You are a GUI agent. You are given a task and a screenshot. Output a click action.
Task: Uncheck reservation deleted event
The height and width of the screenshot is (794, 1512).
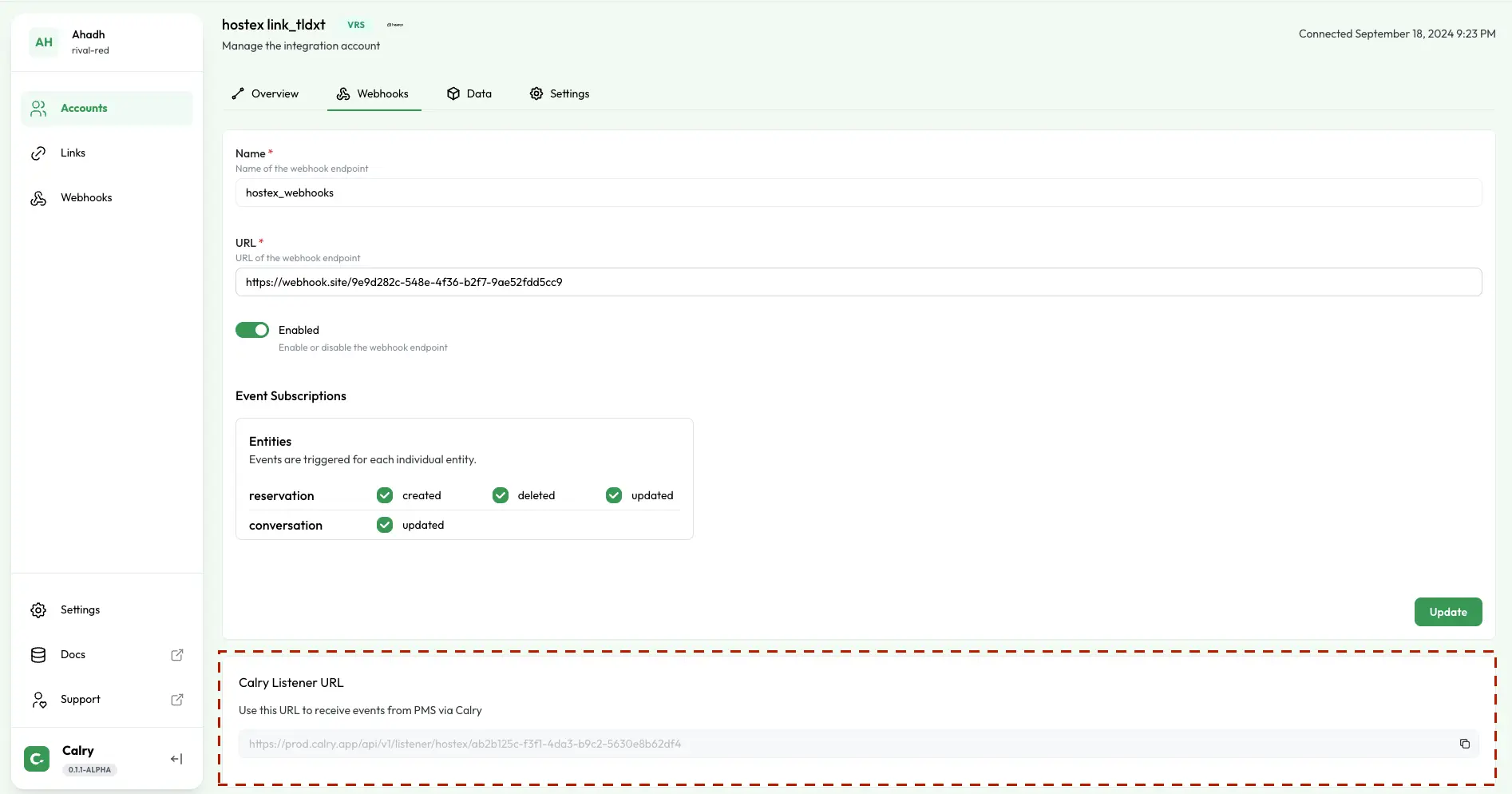click(x=501, y=496)
